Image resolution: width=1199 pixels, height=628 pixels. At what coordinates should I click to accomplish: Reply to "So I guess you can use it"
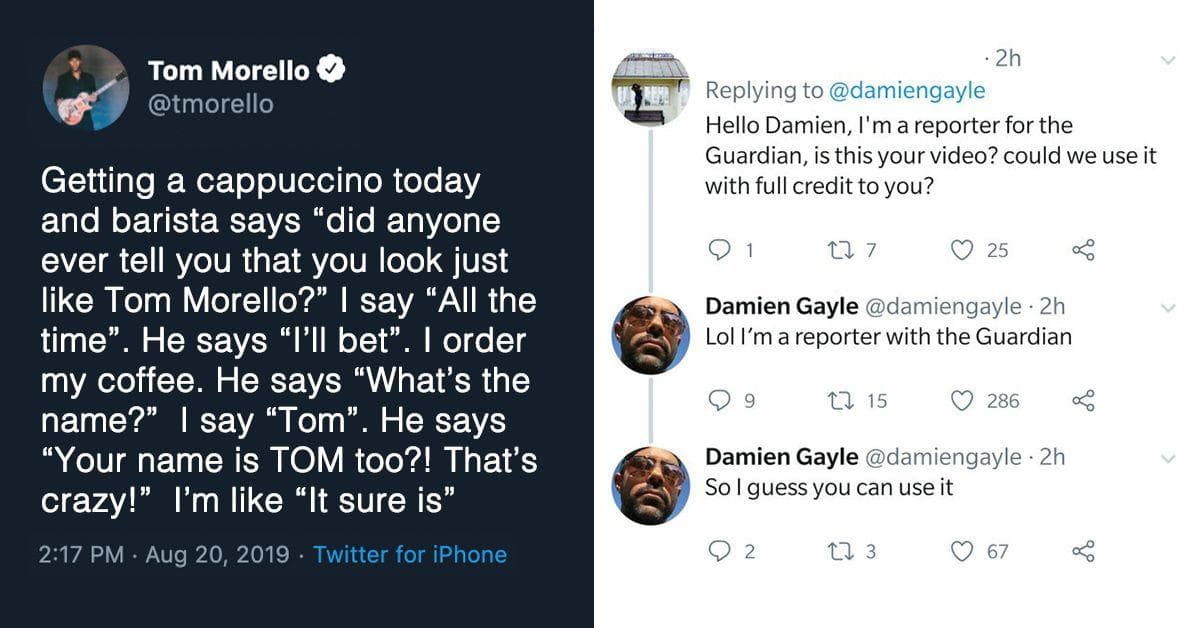point(719,551)
